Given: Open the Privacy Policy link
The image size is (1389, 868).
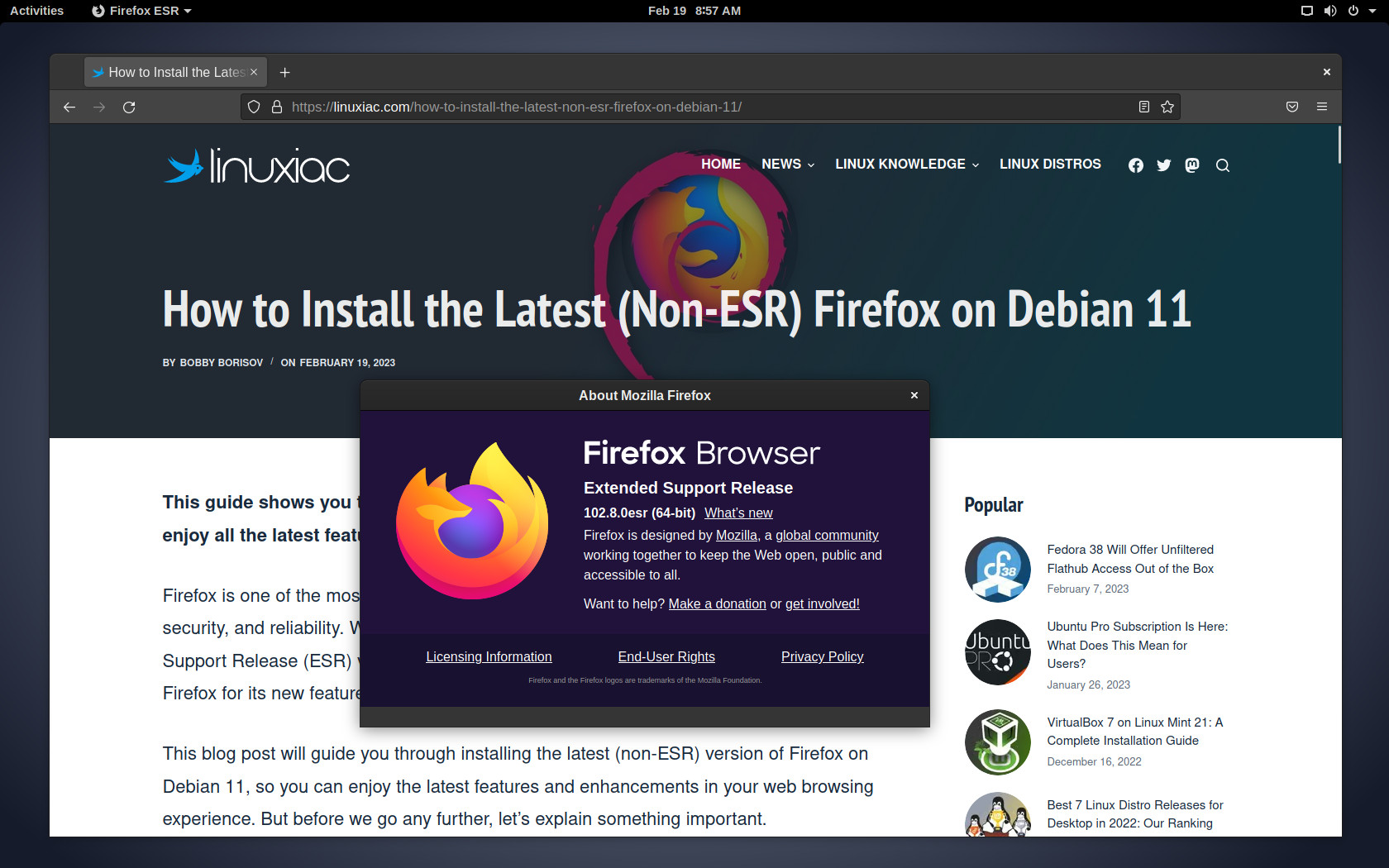Looking at the screenshot, I should [823, 656].
